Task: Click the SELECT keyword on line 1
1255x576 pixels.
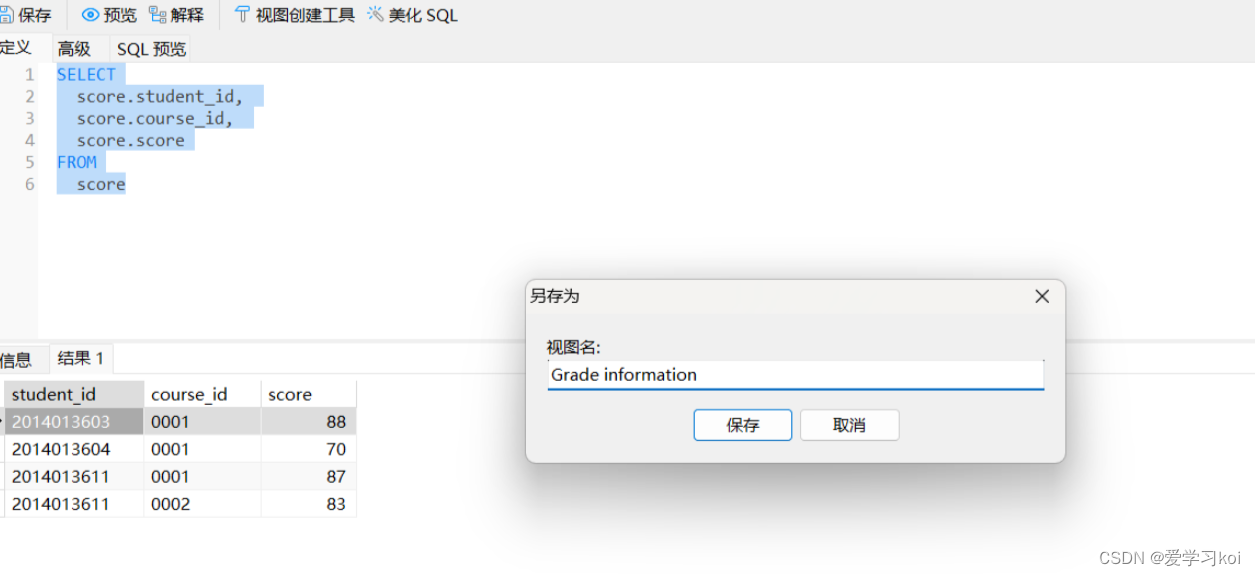Action: click(86, 74)
